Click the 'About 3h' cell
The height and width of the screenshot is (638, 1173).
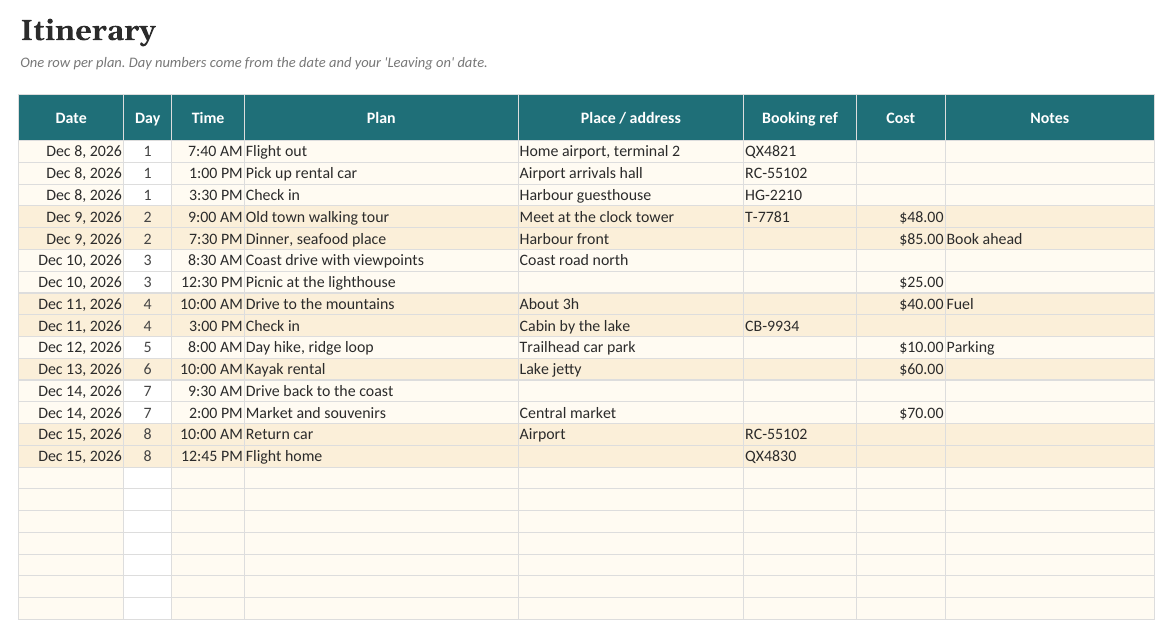[631, 304]
